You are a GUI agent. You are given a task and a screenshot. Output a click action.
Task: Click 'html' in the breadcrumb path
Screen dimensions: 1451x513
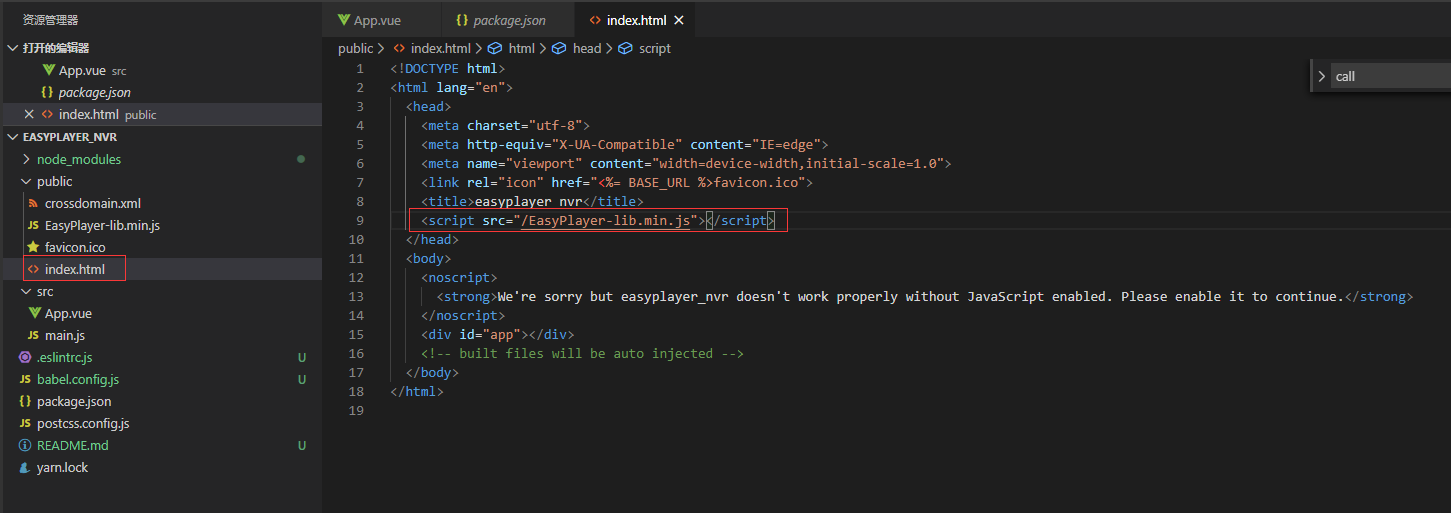[x=522, y=48]
